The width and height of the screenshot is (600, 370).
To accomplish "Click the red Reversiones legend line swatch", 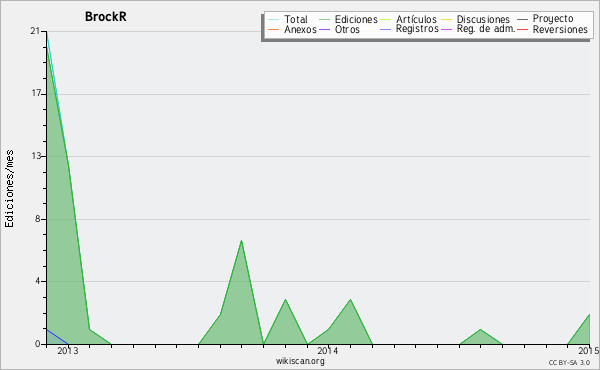I will pyautogui.click(x=523, y=29).
